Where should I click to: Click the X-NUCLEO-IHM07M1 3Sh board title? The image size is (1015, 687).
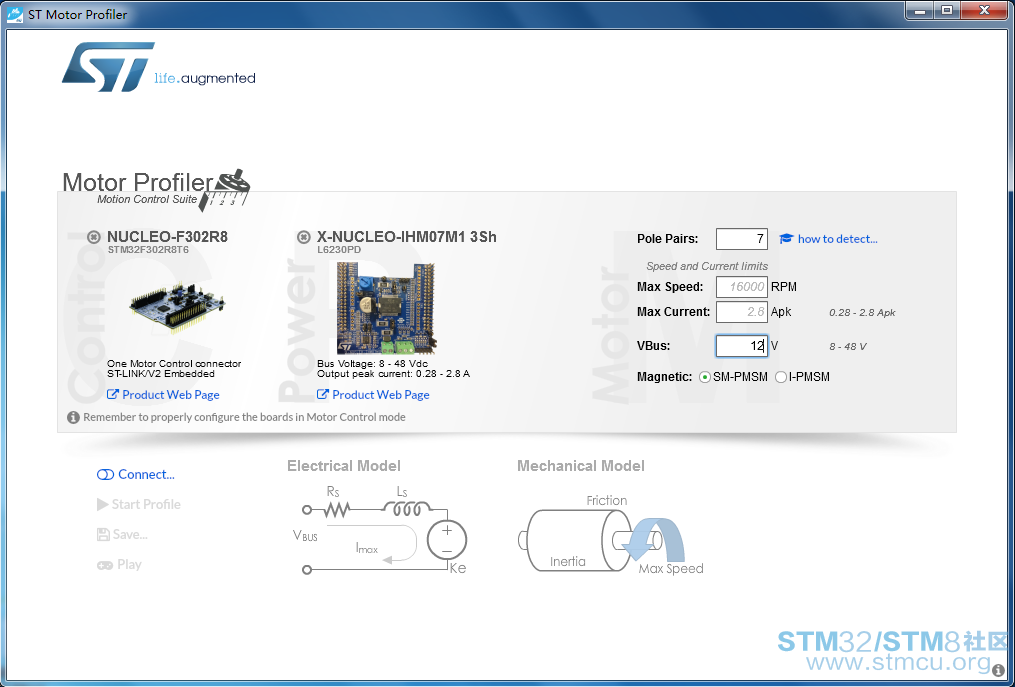pos(407,237)
